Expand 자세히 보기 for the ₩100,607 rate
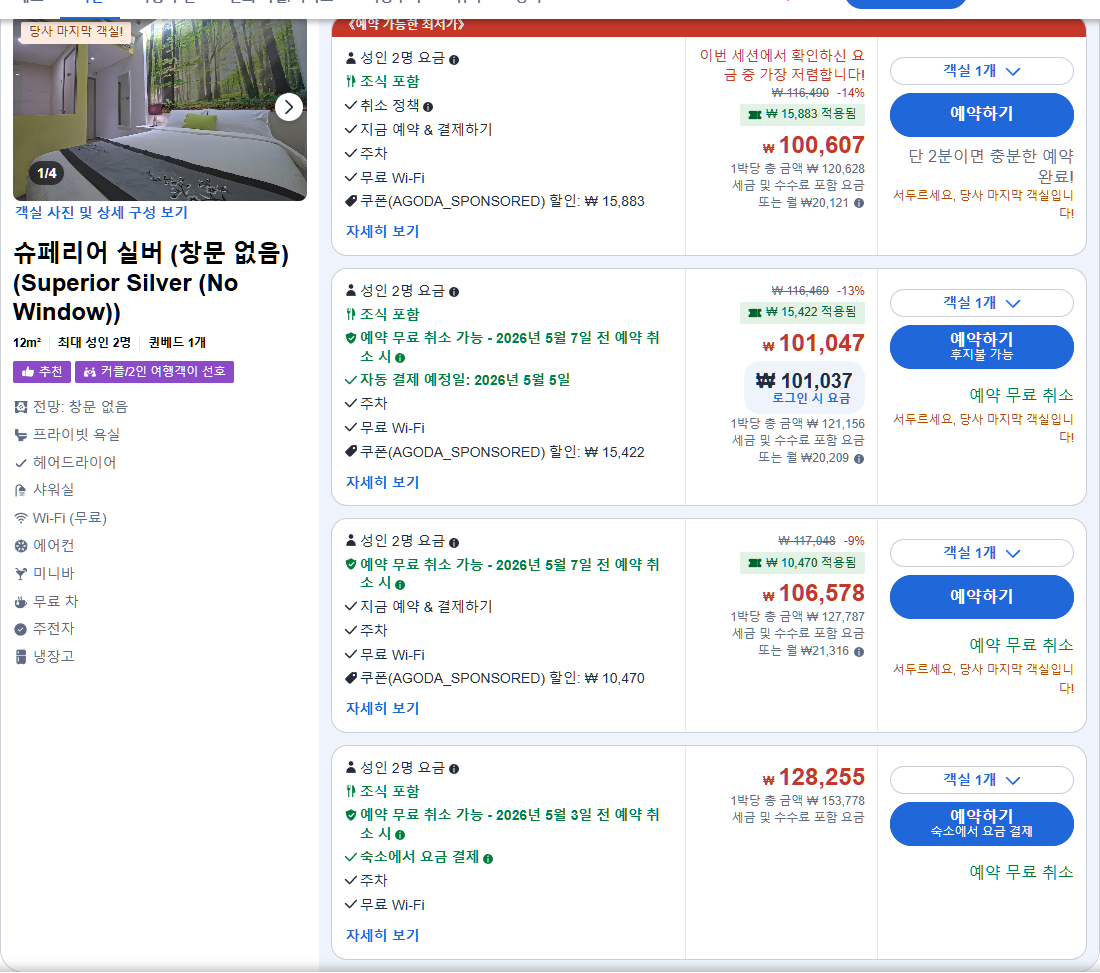Image resolution: width=1100 pixels, height=973 pixels. coord(382,231)
